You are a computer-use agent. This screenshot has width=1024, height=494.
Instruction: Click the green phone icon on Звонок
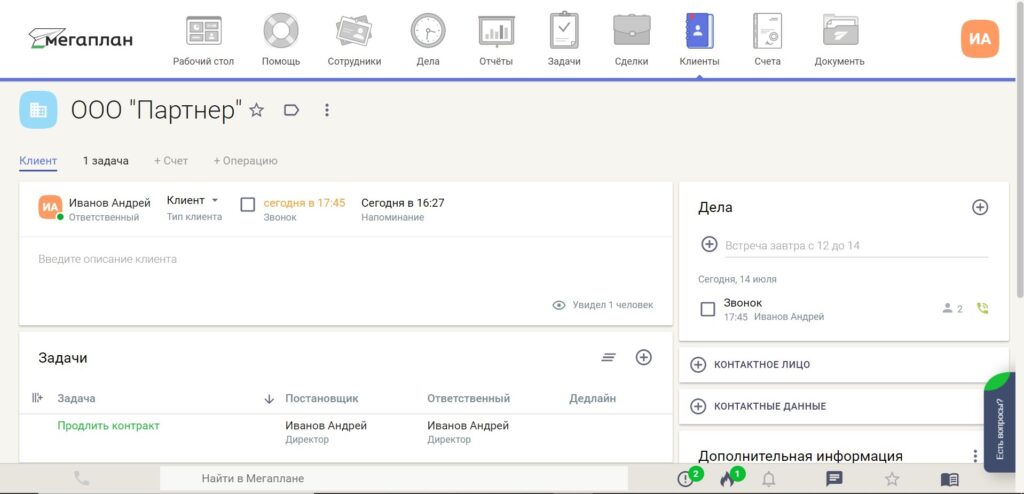tap(982, 308)
